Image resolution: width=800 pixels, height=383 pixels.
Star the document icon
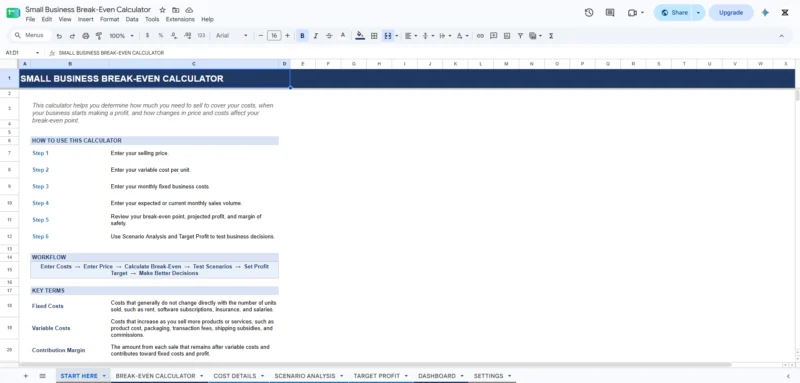coord(162,10)
